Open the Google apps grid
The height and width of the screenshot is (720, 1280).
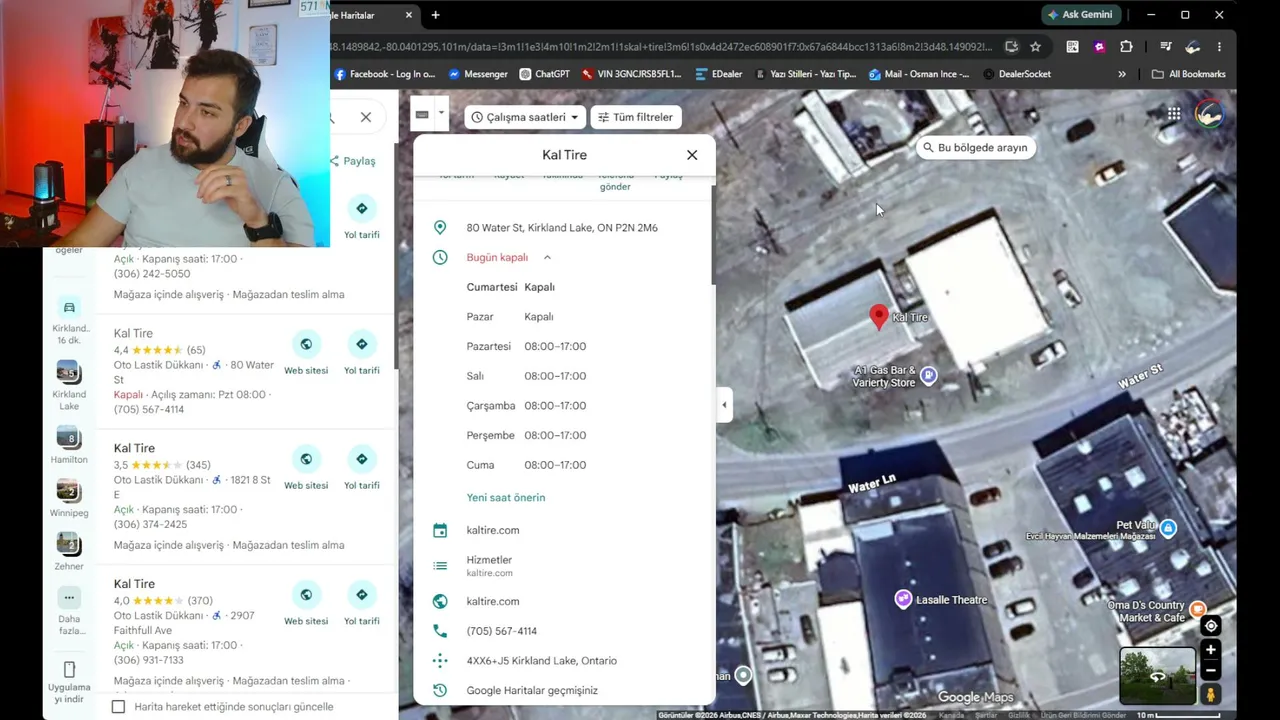tap(1174, 114)
